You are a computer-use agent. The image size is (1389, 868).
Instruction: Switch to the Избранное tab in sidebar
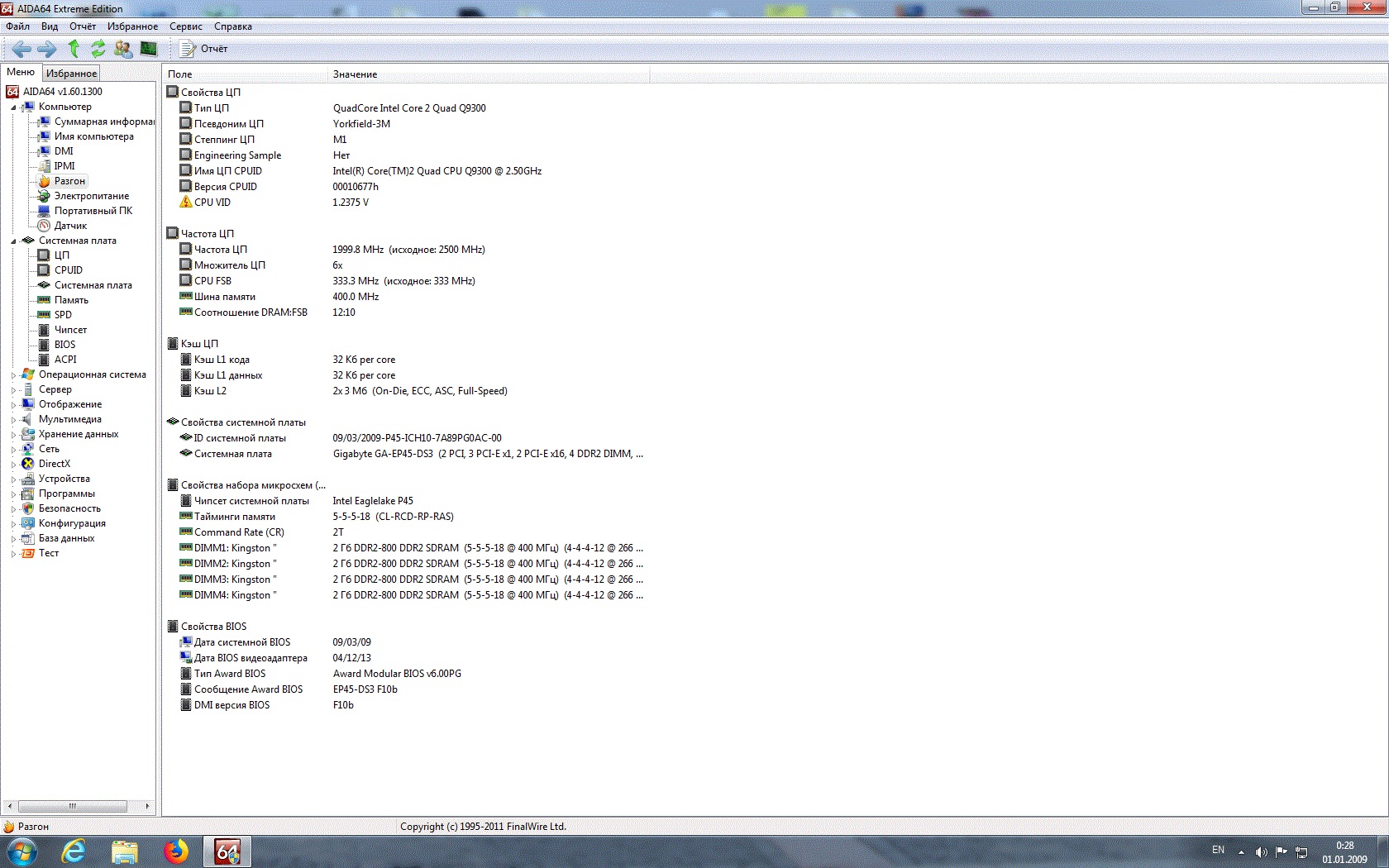[x=71, y=74]
